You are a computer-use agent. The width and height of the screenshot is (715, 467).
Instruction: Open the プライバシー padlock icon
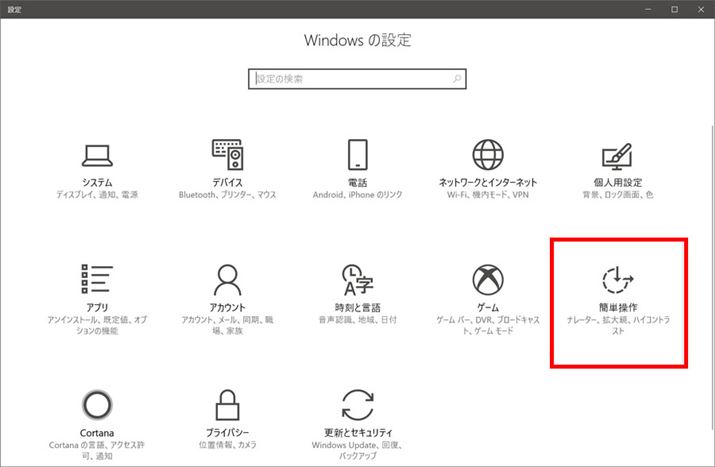[x=227, y=405]
